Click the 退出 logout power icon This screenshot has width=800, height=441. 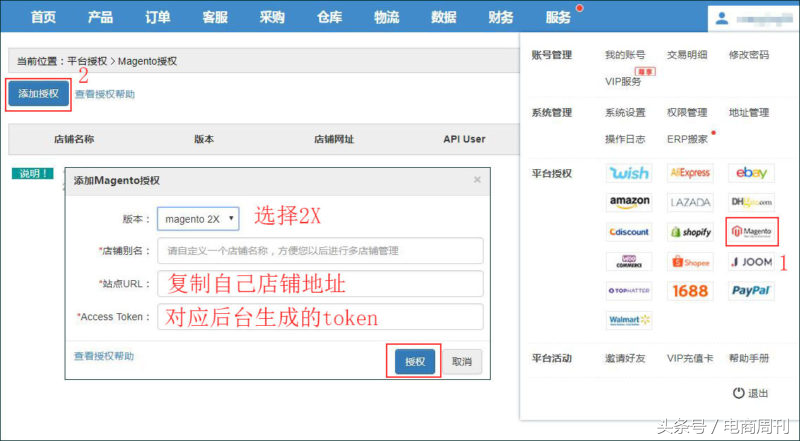[738, 393]
